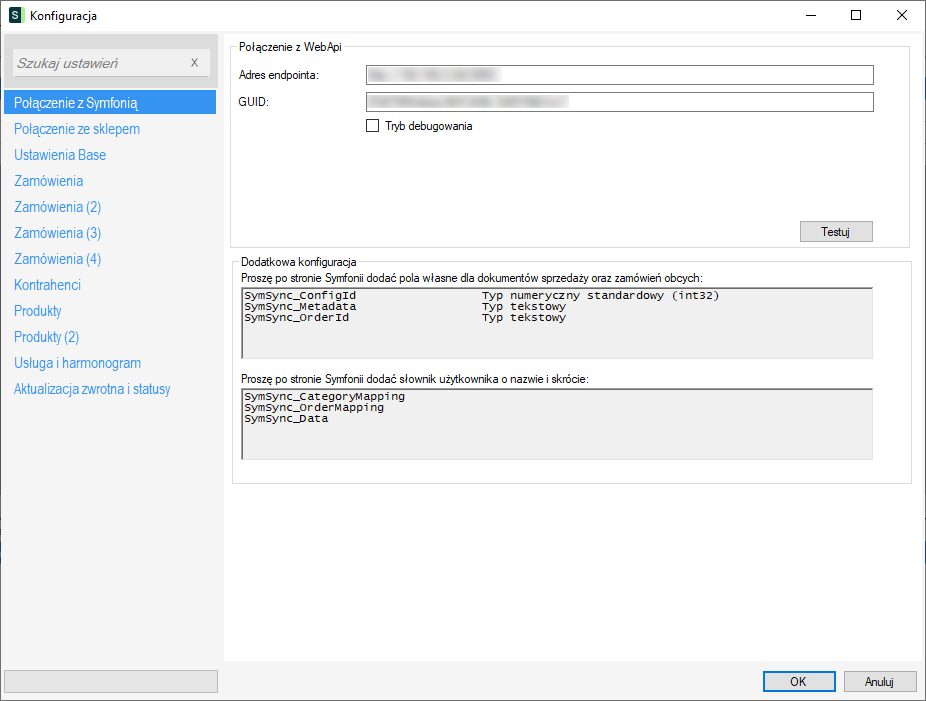Clear search with the X button
This screenshot has width=926, height=701.
[x=194, y=63]
